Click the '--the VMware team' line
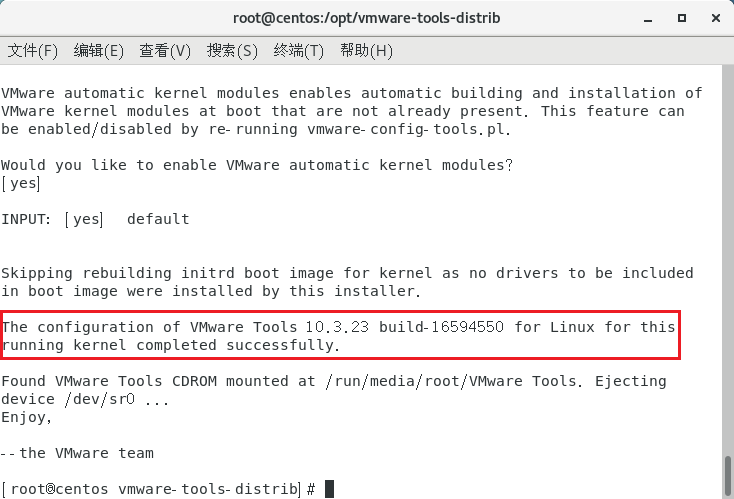The width and height of the screenshot is (734, 499). tap(77, 453)
